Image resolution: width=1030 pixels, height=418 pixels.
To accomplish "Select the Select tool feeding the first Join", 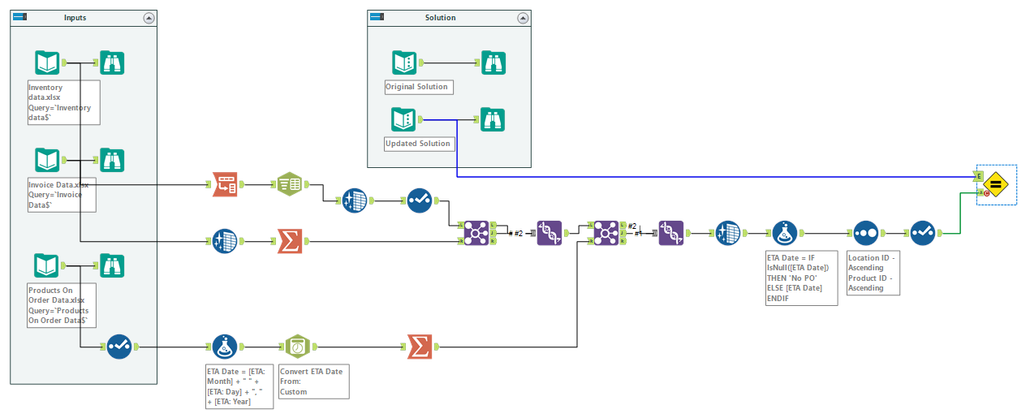I will click(x=419, y=200).
